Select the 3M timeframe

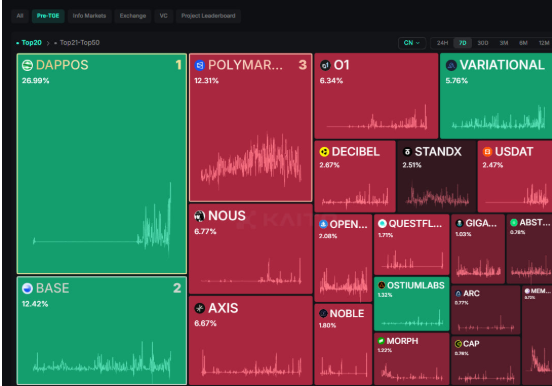coord(504,43)
